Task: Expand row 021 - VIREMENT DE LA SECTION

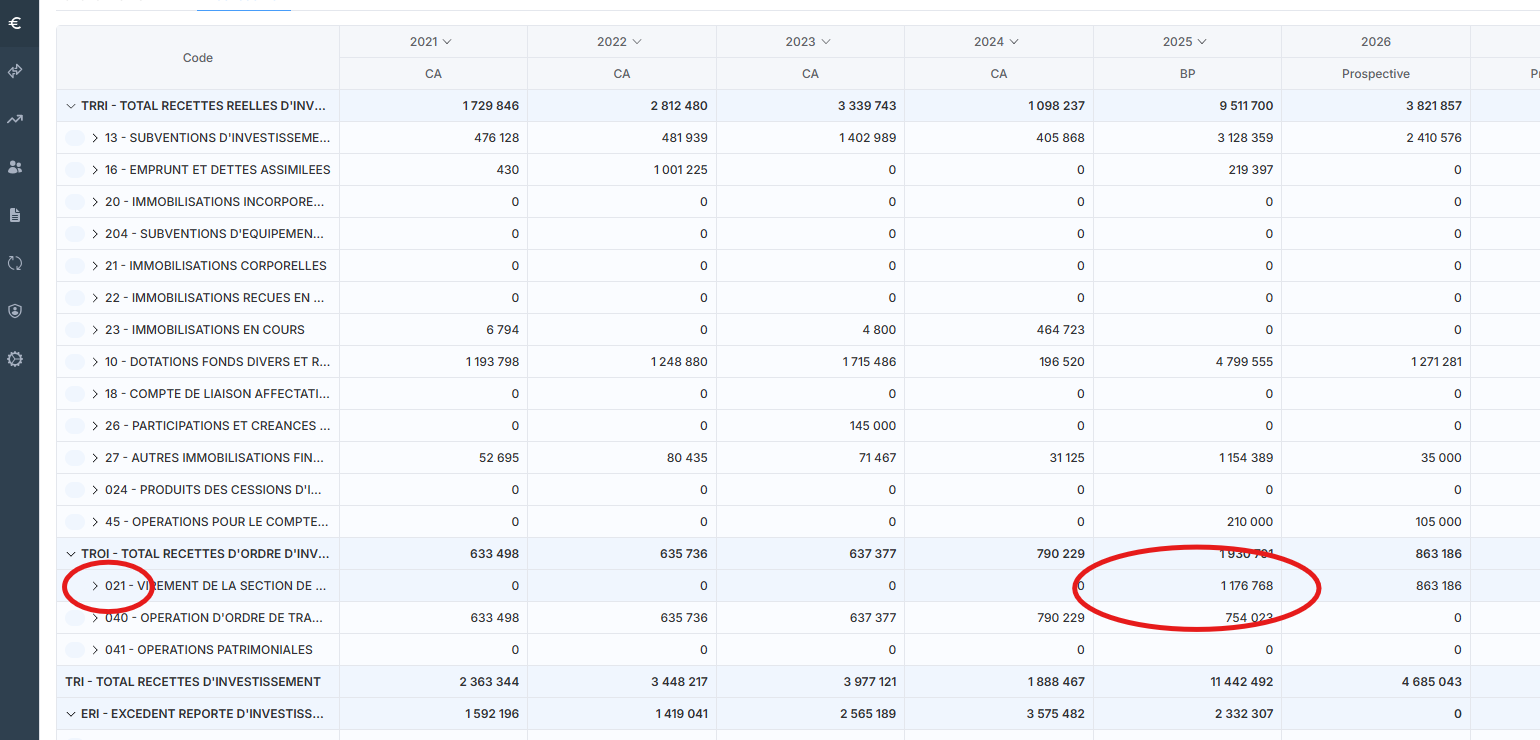Action: (95, 586)
